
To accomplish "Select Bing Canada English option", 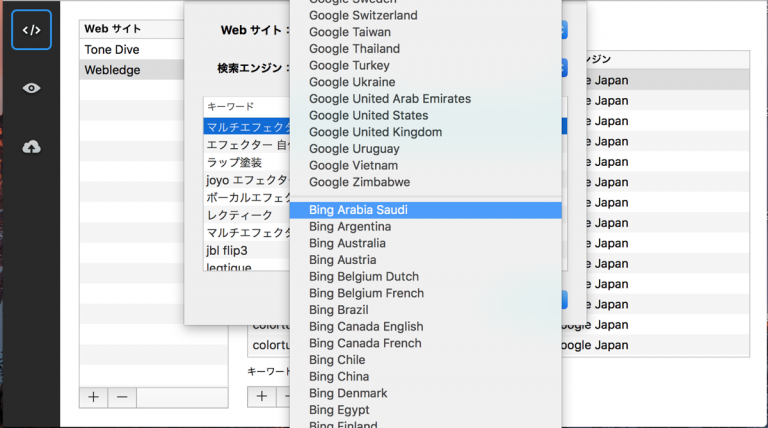I will (x=366, y=326).
